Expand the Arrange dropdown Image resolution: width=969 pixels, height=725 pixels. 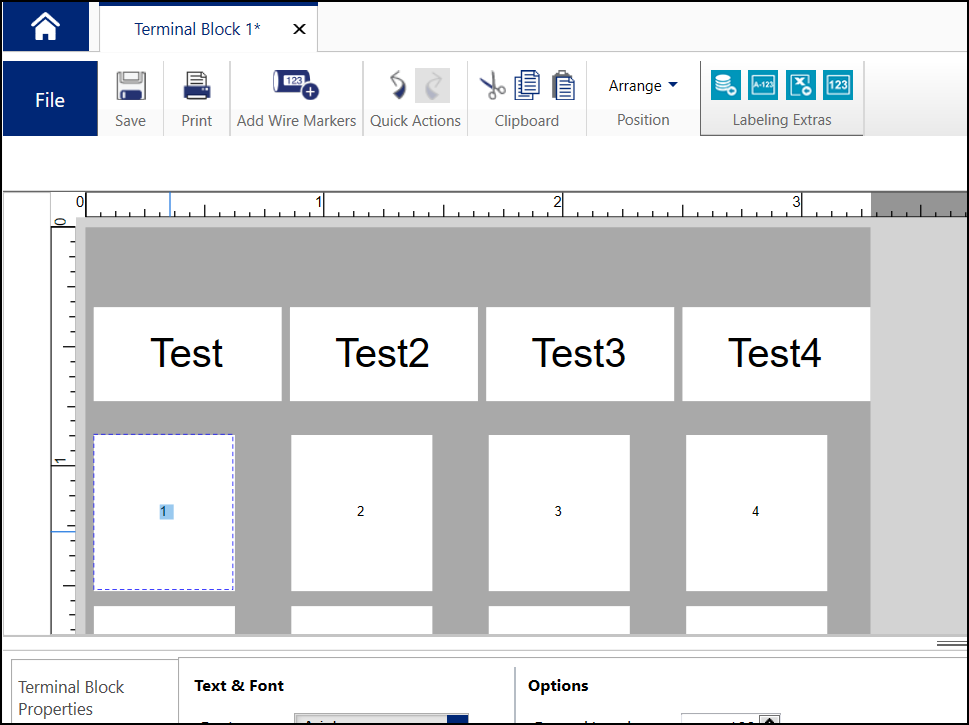pos(643,86)
